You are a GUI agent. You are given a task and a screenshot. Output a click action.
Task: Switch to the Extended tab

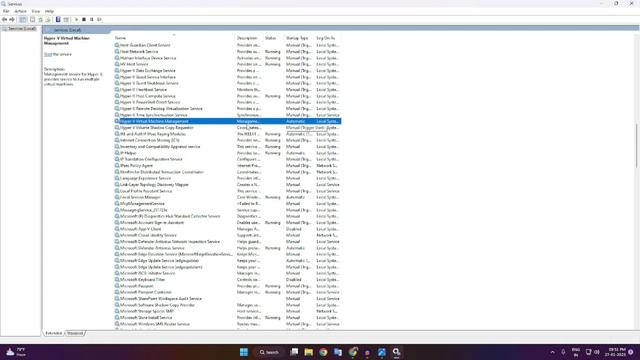(x=53, y=333)
